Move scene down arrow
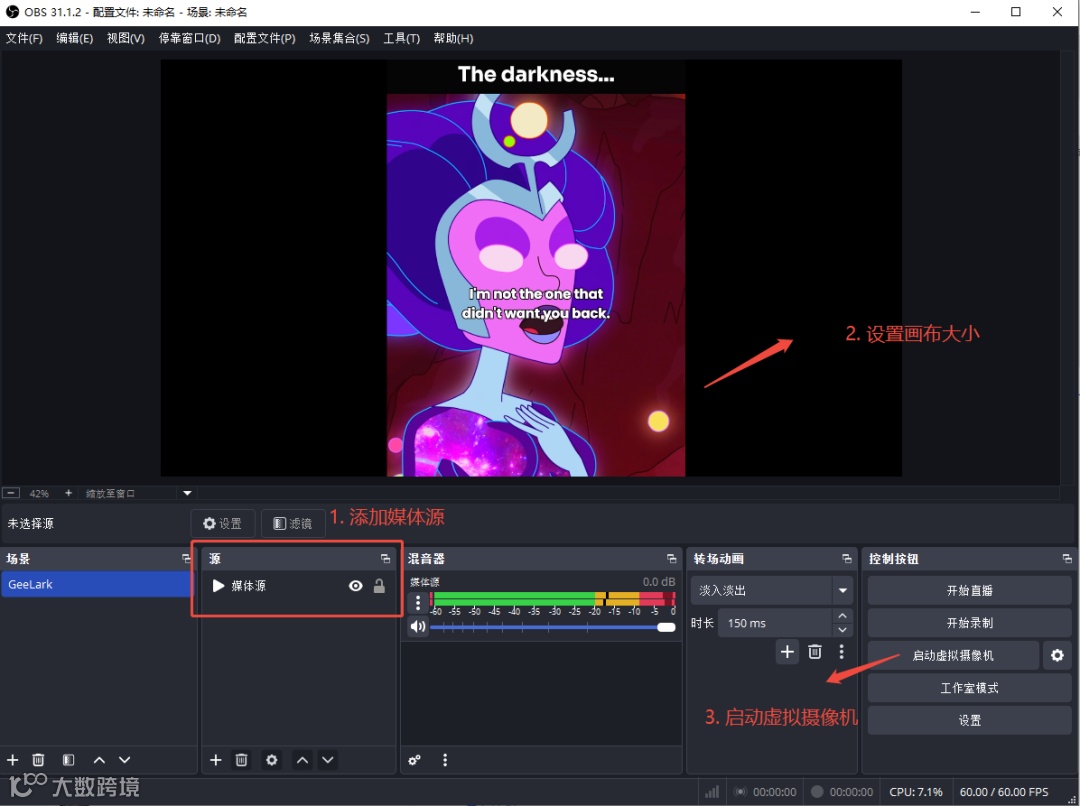1080x806 pixels. pos(125,760)
